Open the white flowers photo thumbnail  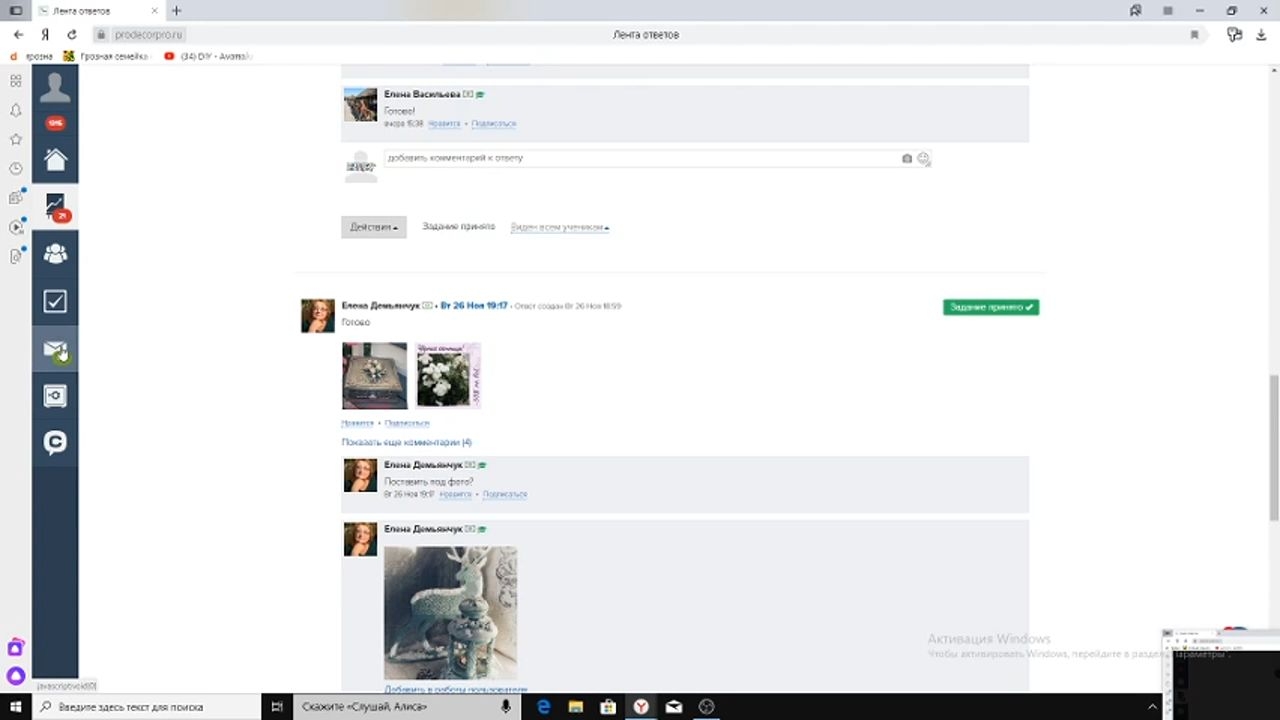448,376
